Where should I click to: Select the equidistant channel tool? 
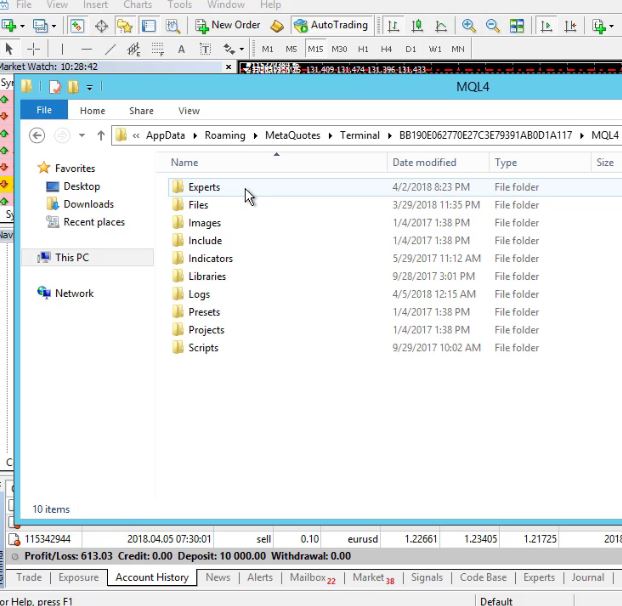tap(134, 49)
